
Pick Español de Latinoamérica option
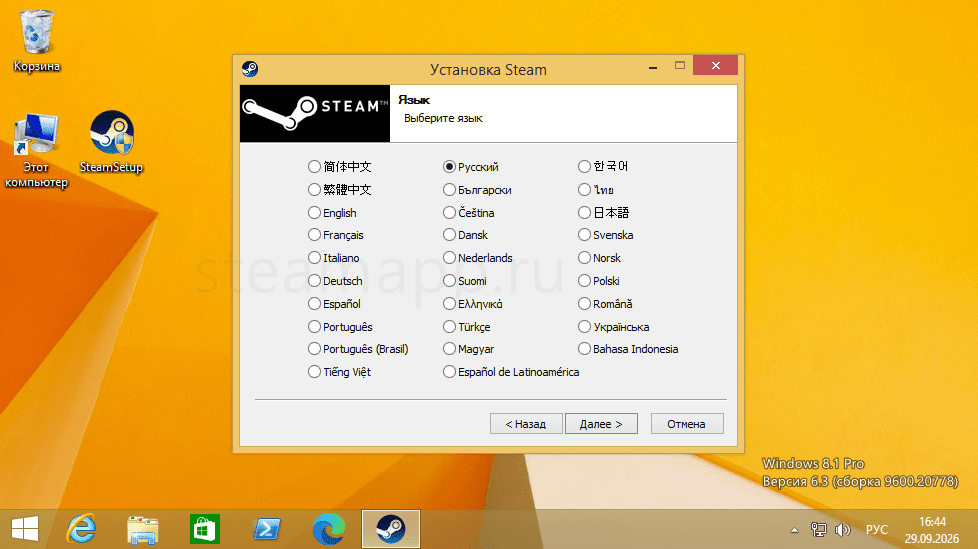pyautogui.click(x=511, y=372)
